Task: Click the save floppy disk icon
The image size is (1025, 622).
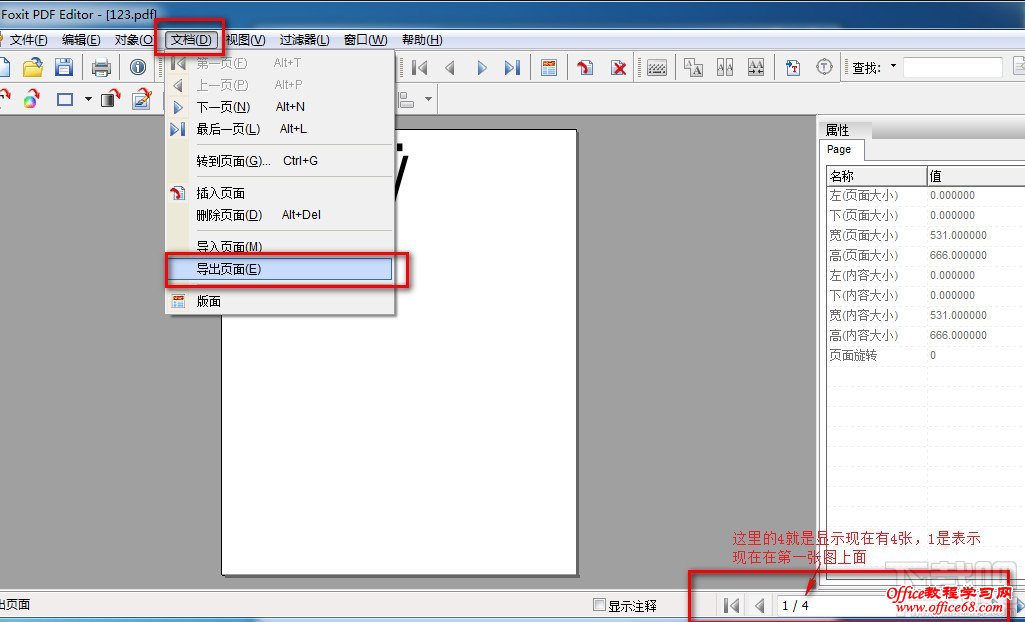Action: pos(63,67)
